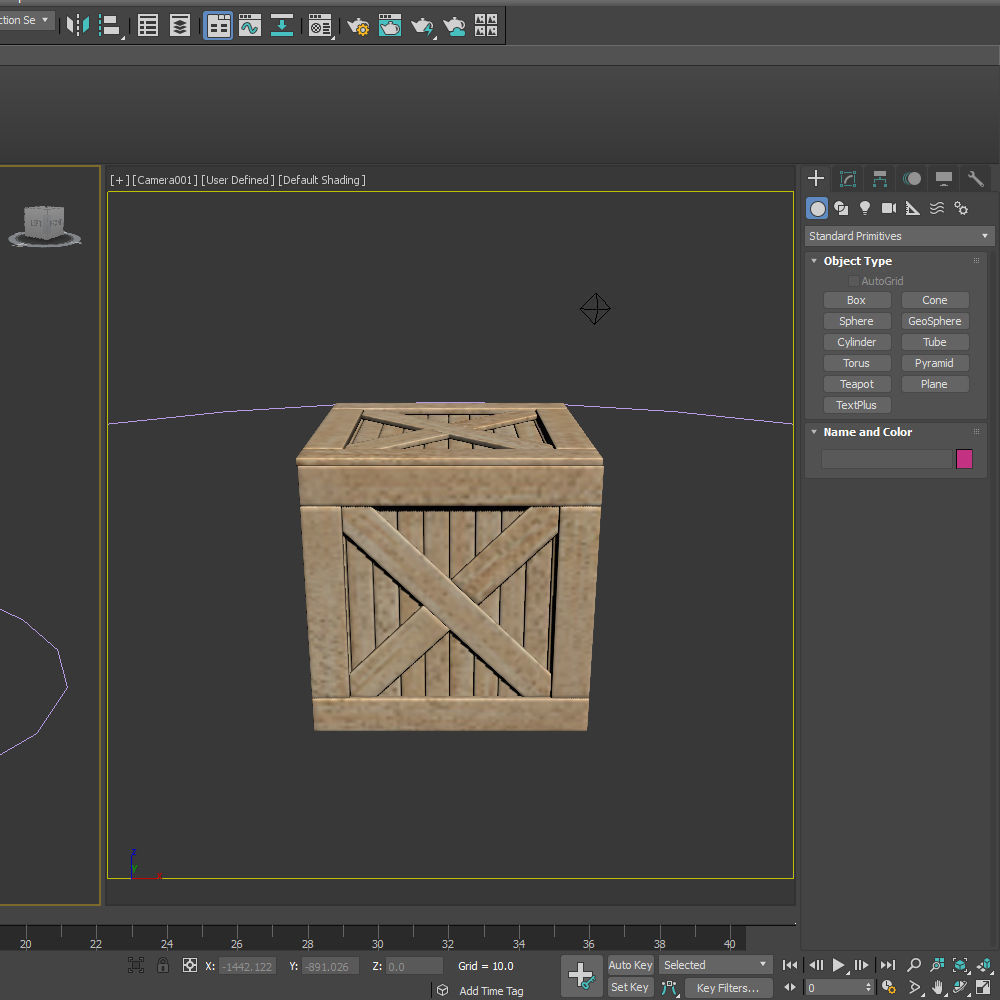This screenshot has width=1000, height=1000.
Task: Step to the previous frame
Action: tap(816, 965)
